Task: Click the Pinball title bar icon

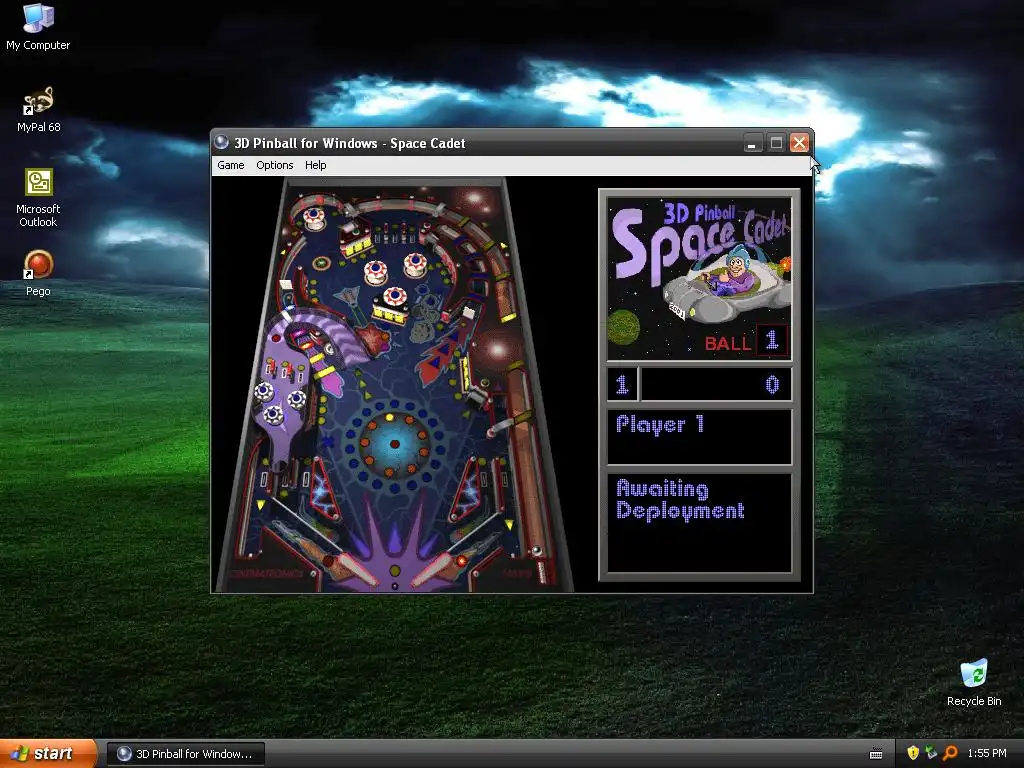Action: [222, 142]
